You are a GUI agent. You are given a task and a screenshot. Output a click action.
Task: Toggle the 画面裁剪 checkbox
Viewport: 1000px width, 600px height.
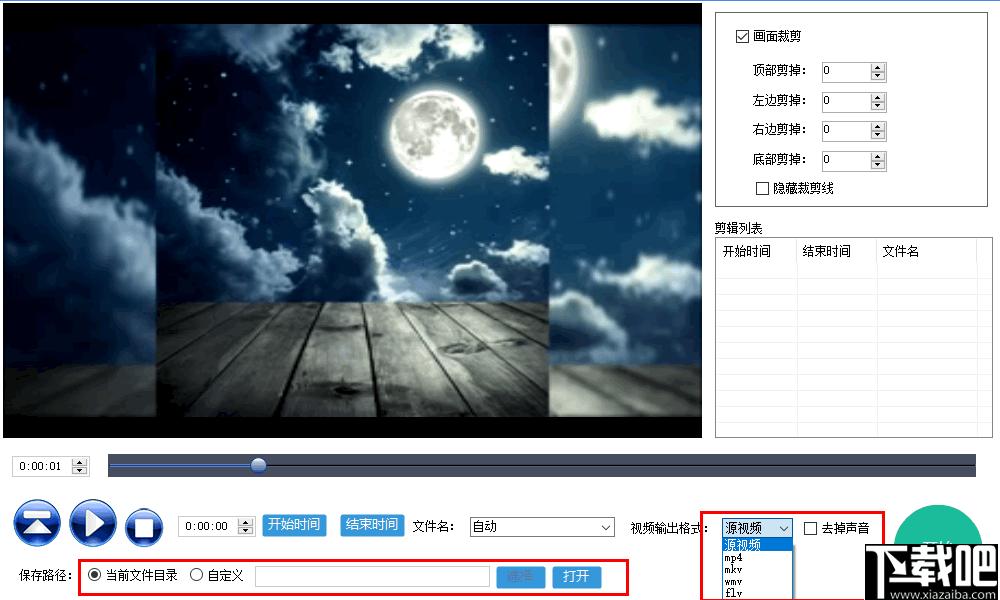point(742,36)
